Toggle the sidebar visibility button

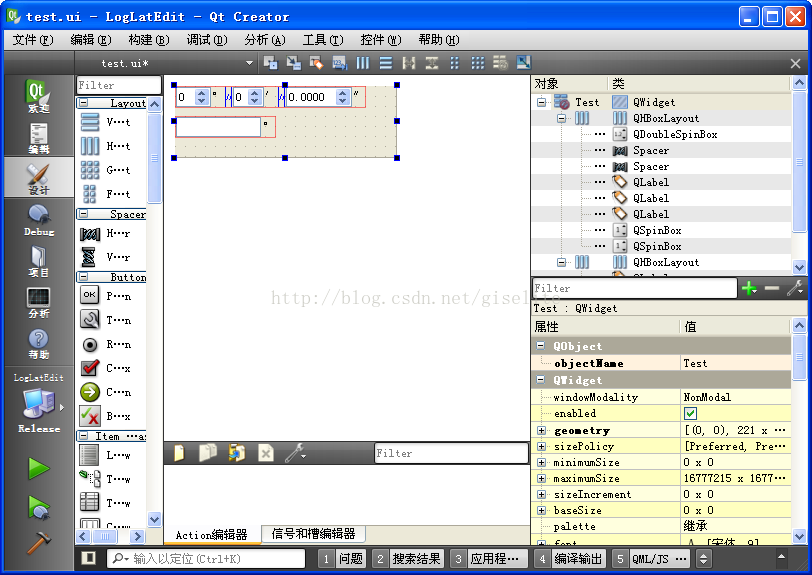coord(89,558)
